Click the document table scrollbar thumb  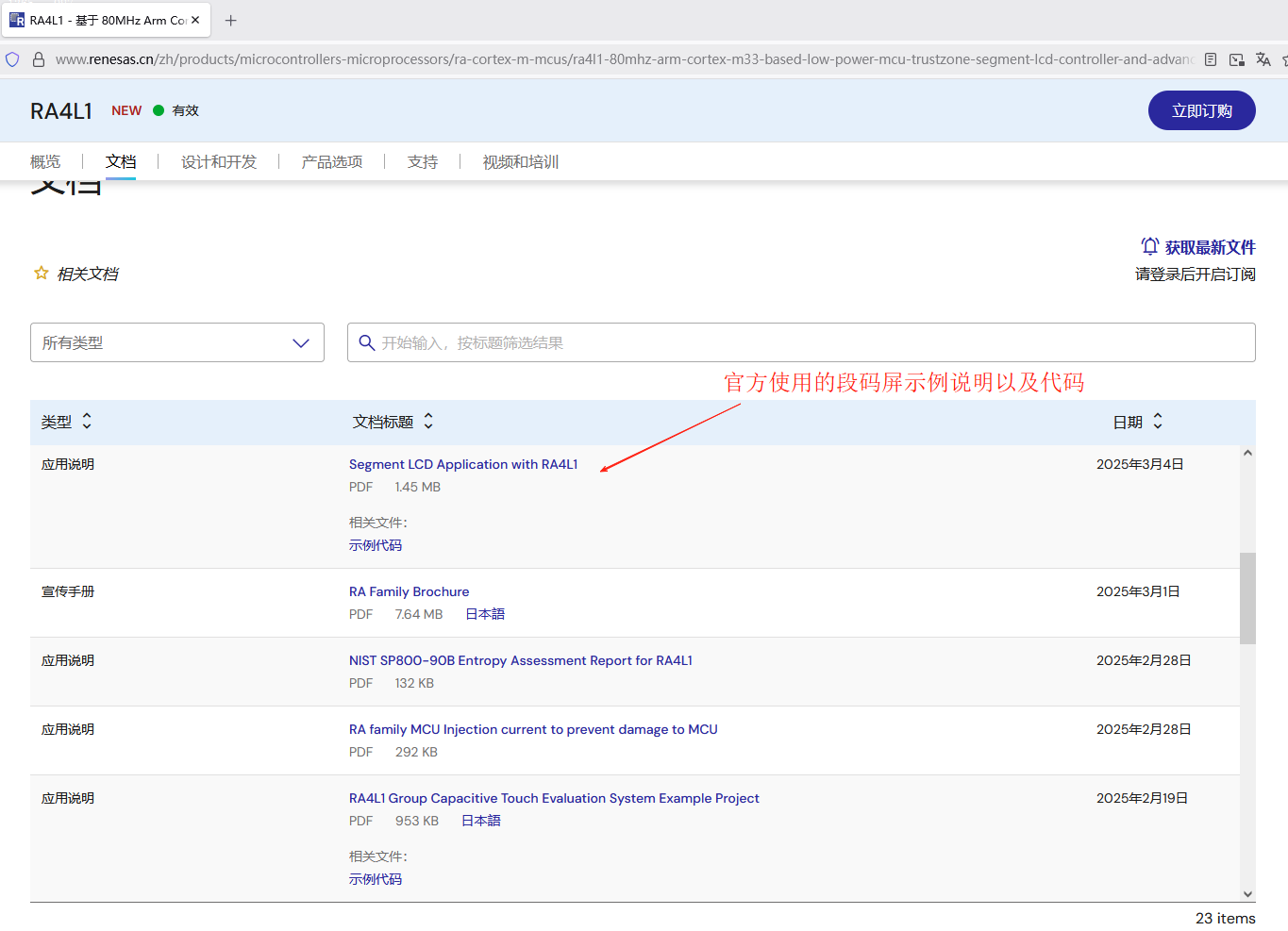click(1247, 598)
